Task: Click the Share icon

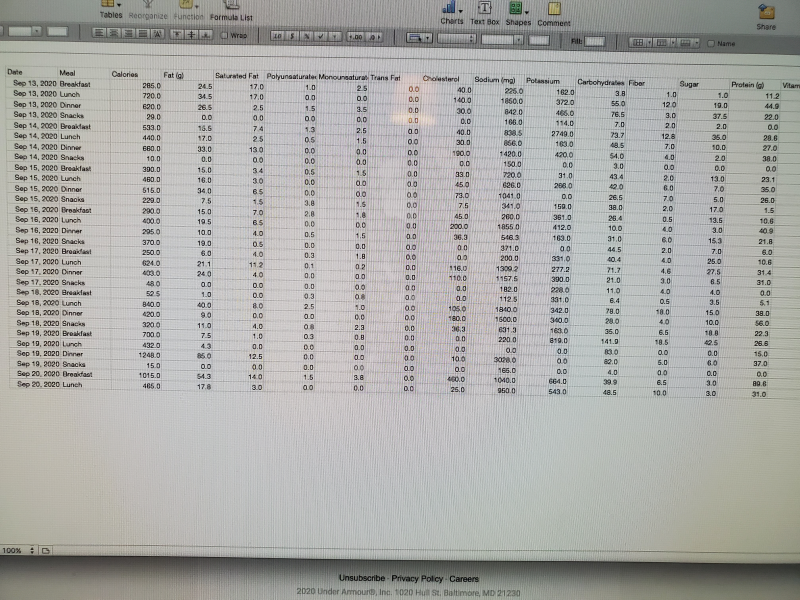Action: pyautogui.click(x=766, y=16)
